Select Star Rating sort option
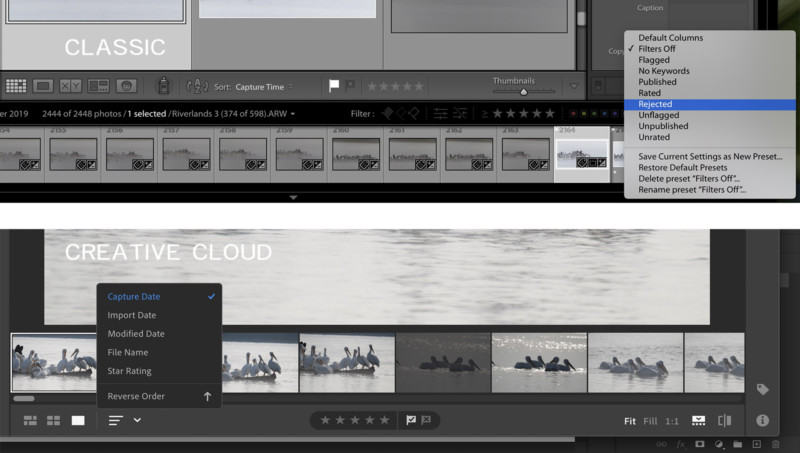The image size is (800, 453). click(x=159, y=371)
